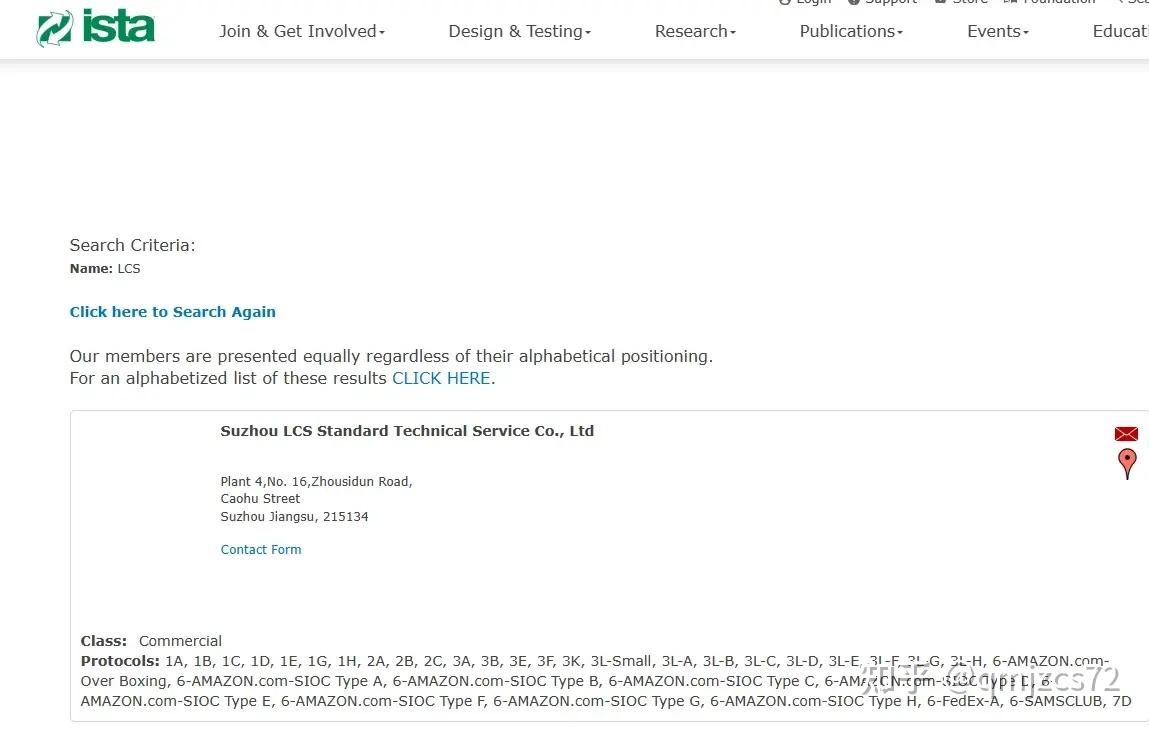Open the Join & Get Involved dropdown
The width and height of the screenshot is (1149, 730).
pos(302,31)
